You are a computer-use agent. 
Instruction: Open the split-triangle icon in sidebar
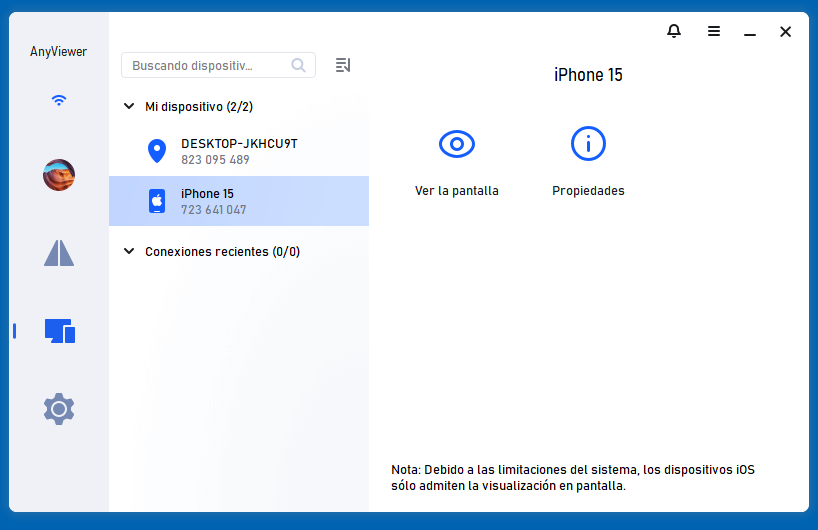click(59, 253)
